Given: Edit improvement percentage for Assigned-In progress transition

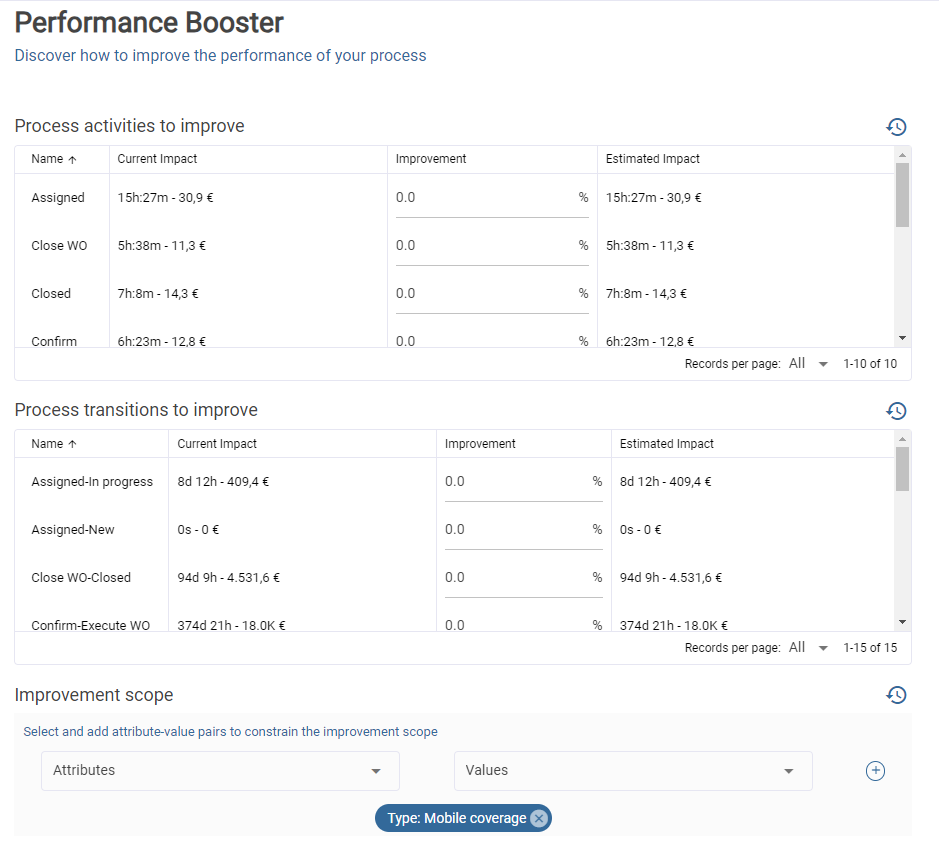Looking at the screenshot, I should [516, 482].
